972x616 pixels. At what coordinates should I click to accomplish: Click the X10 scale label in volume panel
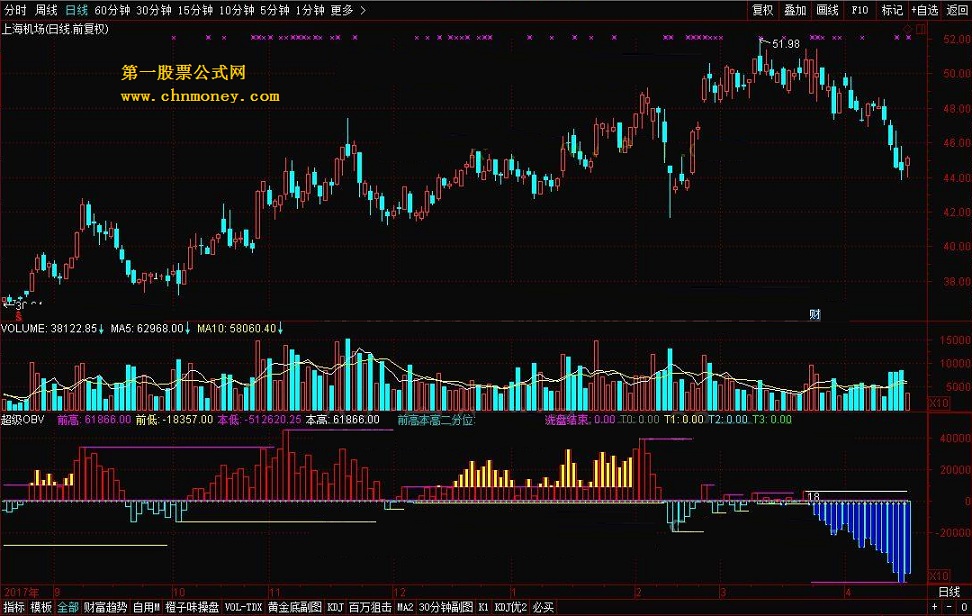click(939, 403)
